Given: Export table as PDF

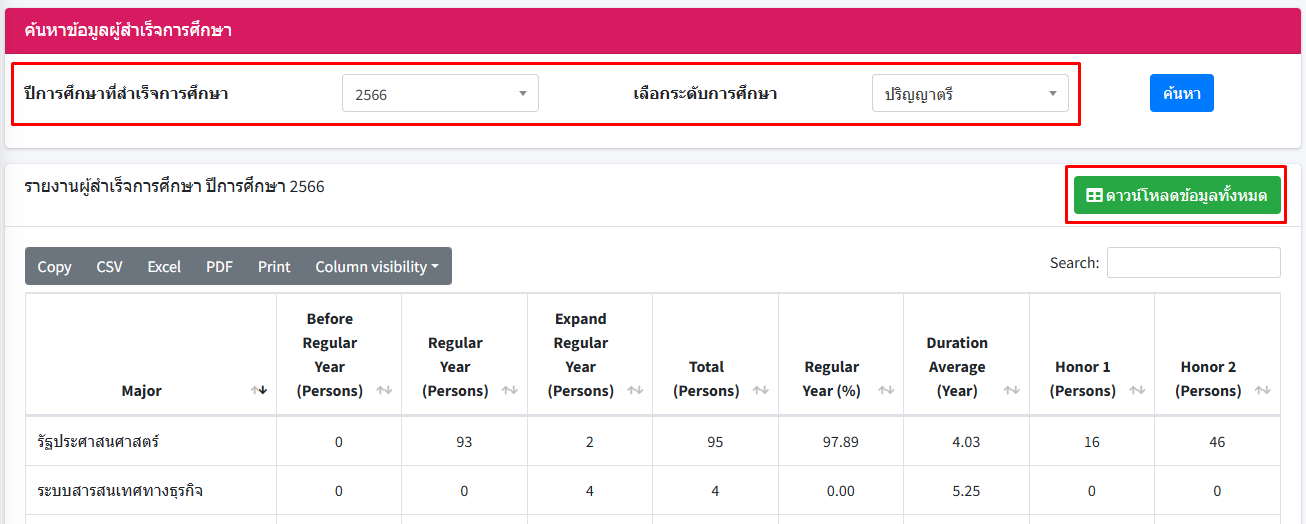Looking at the screenshot, I should [219, 267].
